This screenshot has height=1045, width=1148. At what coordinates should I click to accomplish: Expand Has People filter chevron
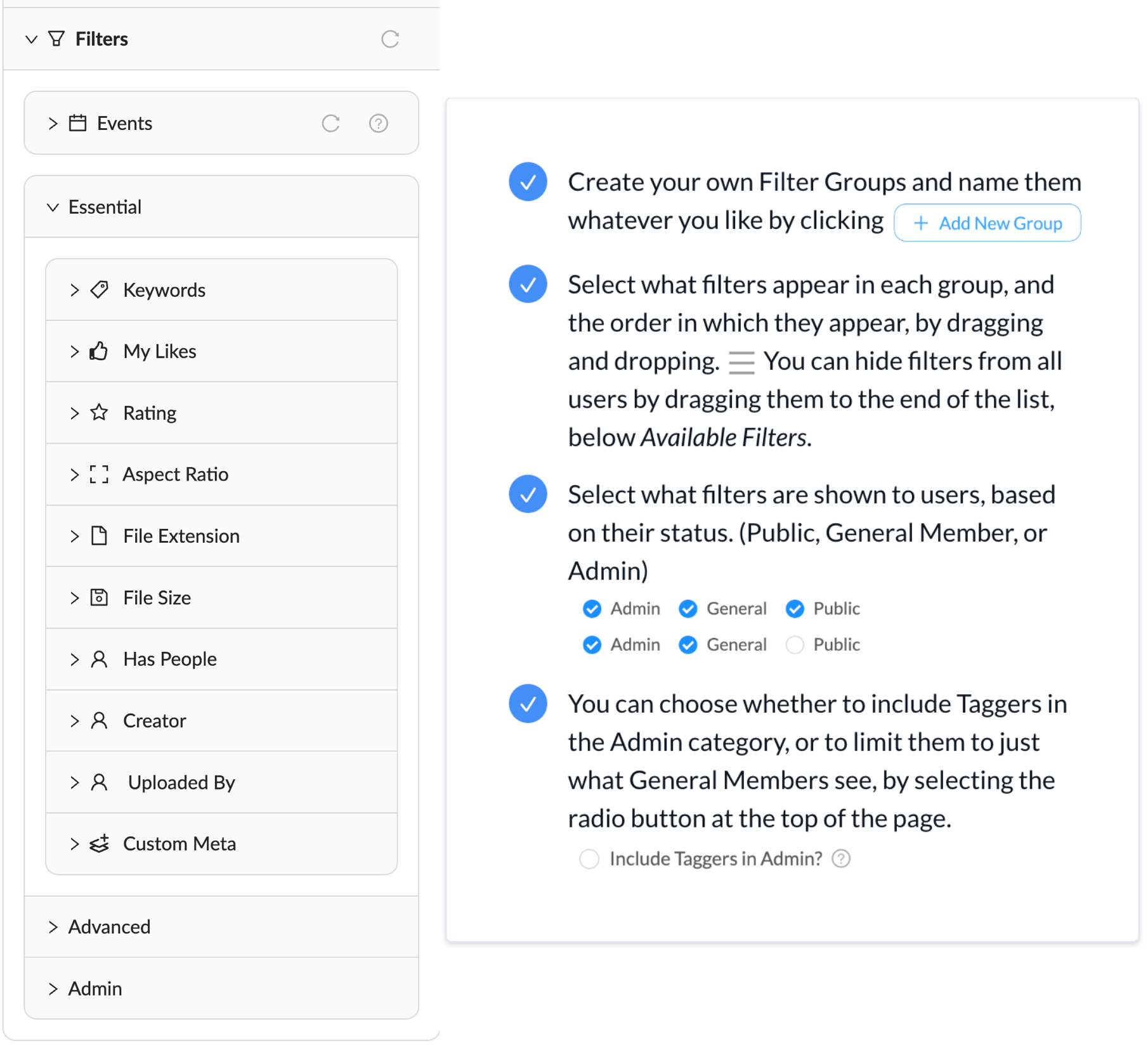point(75,659)
